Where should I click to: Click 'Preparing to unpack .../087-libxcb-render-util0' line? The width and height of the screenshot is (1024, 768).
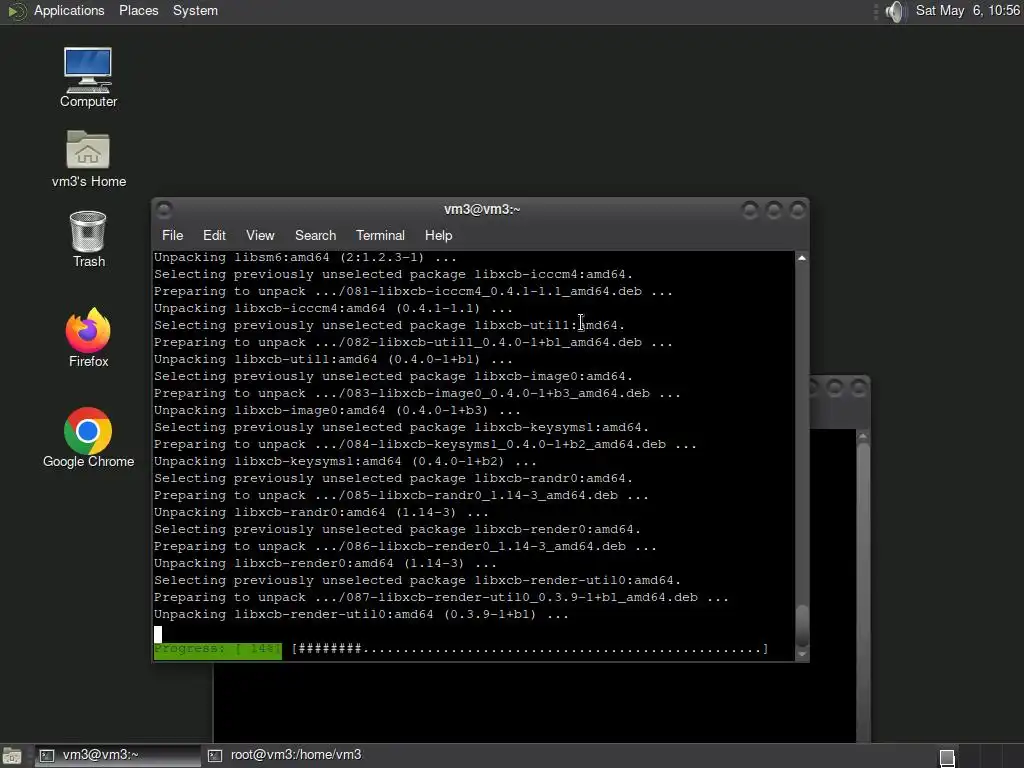tap(441, 597)
